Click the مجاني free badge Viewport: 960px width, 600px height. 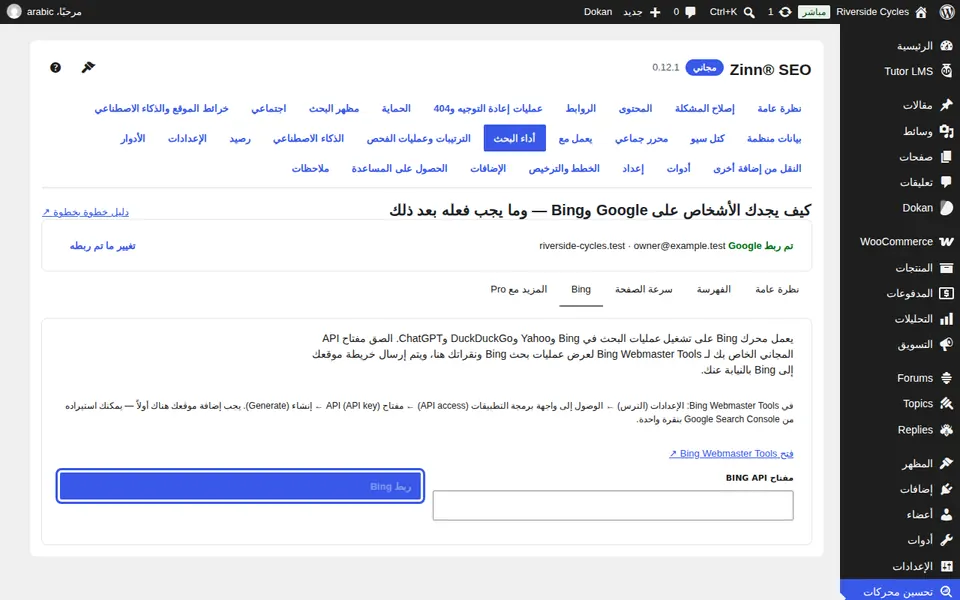click(x=705, y=67)
